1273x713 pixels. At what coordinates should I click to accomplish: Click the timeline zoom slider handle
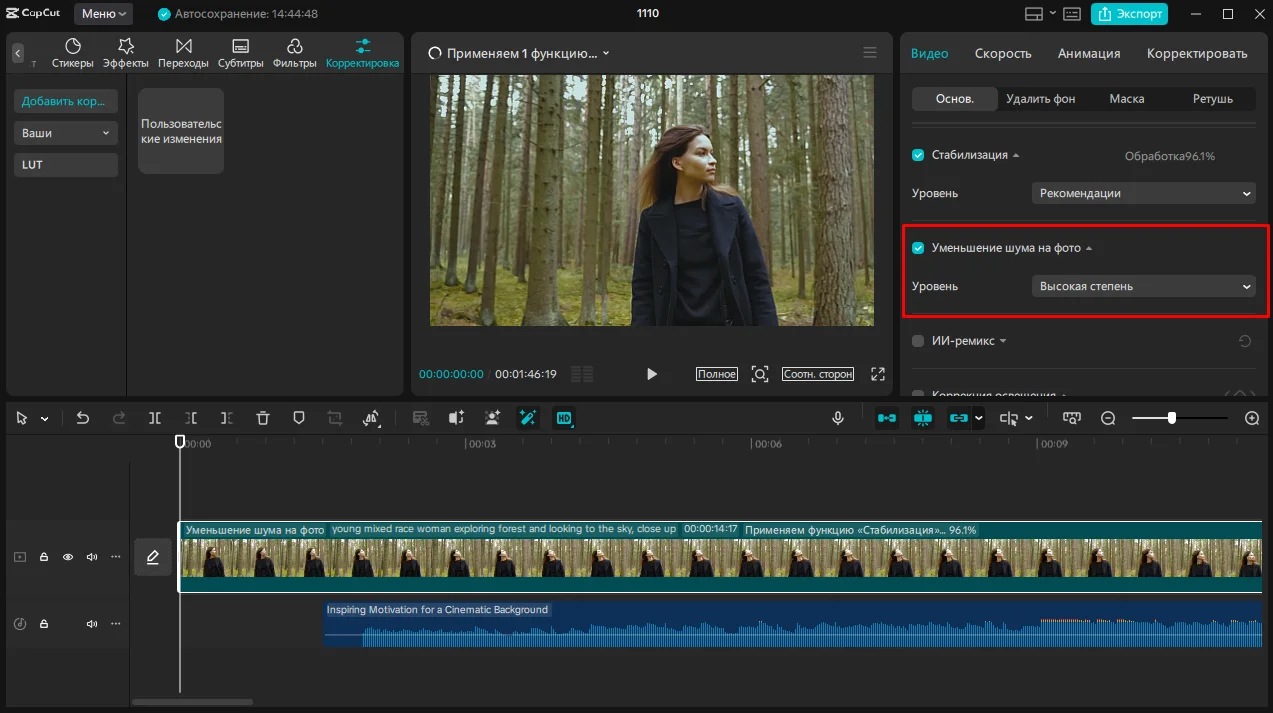coord(1171,418)
